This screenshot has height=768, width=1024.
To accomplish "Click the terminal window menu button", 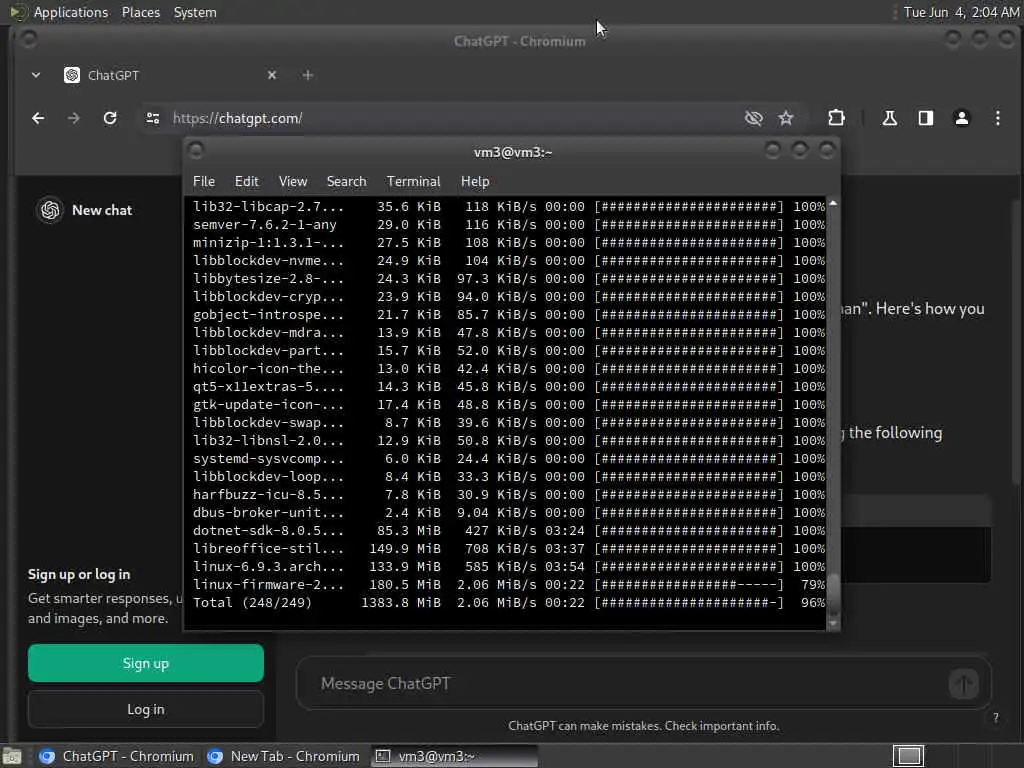I will 195,150.
